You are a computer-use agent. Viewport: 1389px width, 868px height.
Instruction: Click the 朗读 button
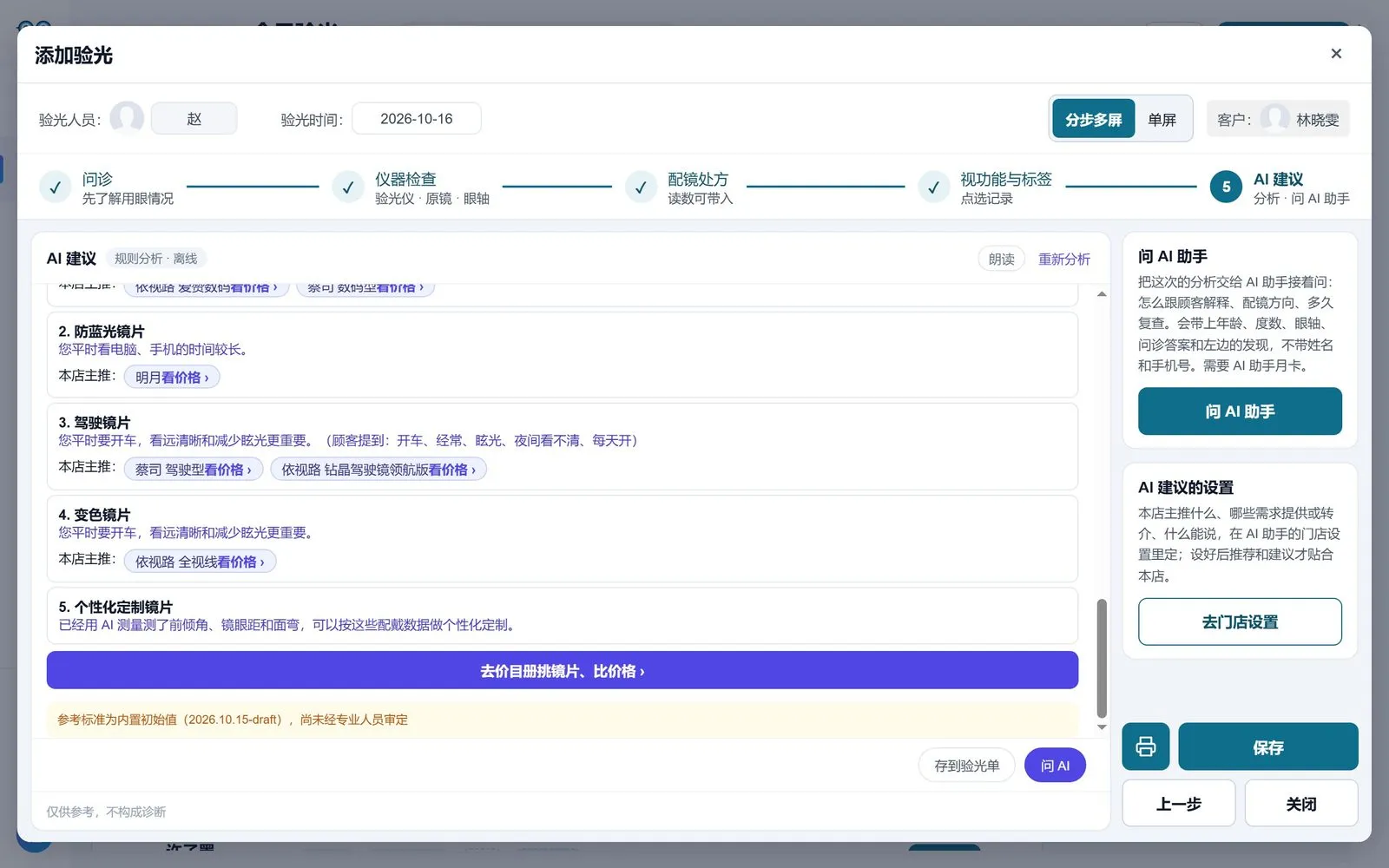(x=1001, y=259)
